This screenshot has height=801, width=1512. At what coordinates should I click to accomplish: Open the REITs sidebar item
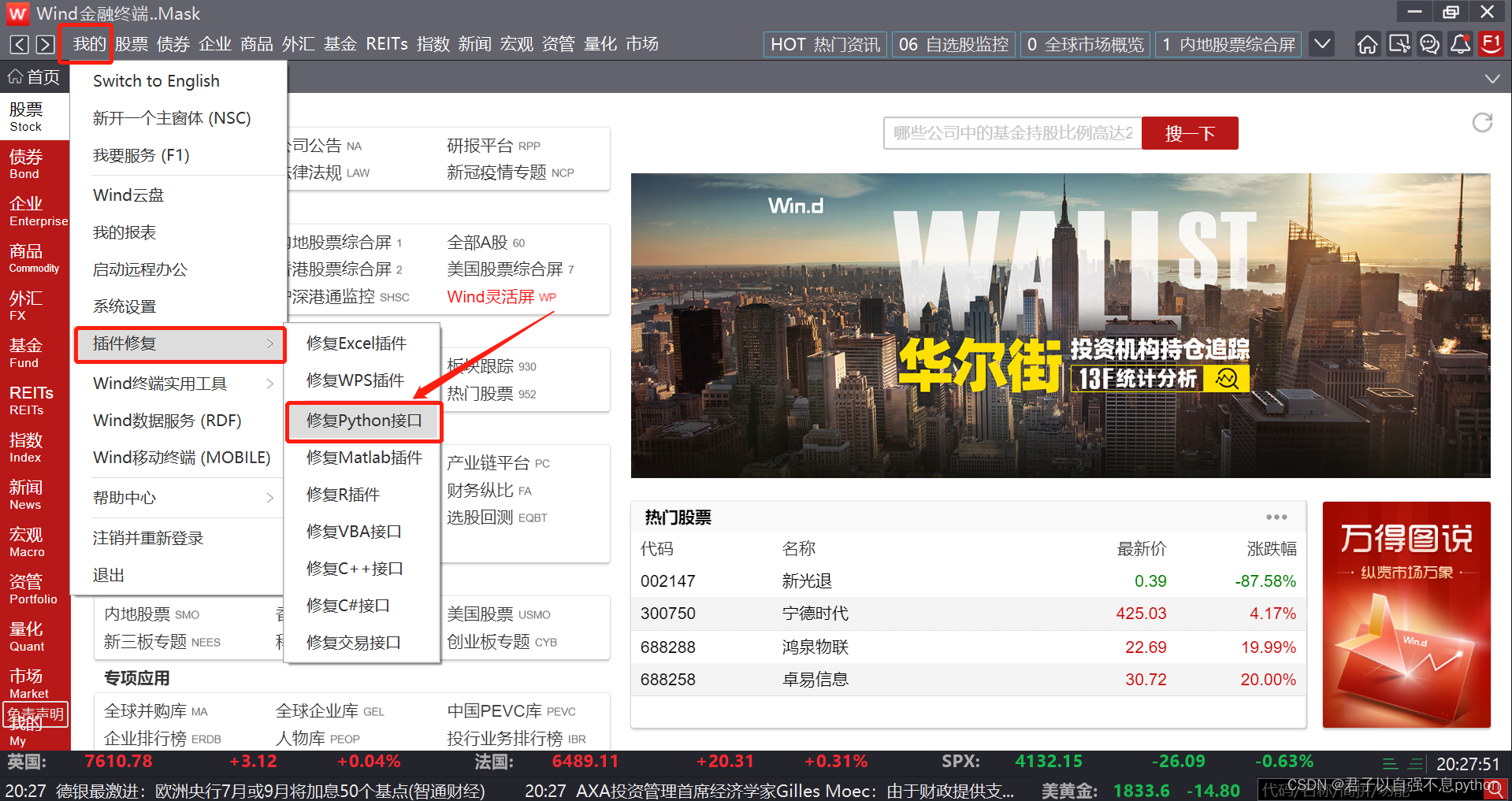pyautogui.click(x=35, y=400)
